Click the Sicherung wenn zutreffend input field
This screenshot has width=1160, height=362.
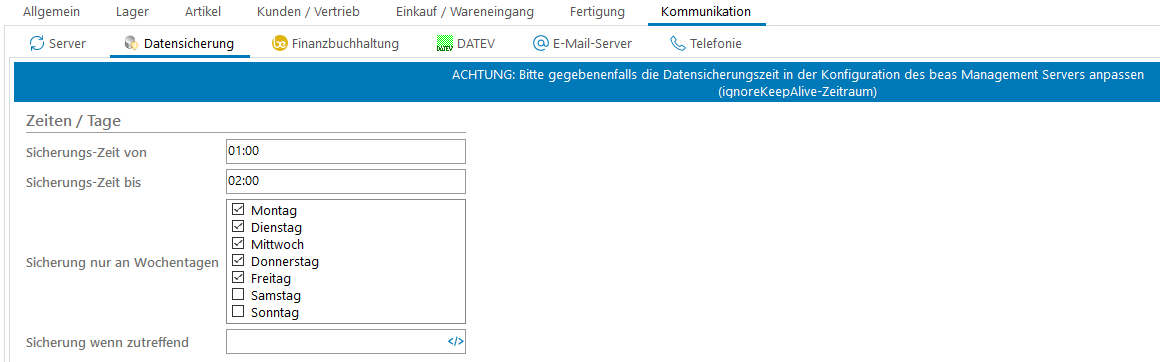tap(346, 342)
